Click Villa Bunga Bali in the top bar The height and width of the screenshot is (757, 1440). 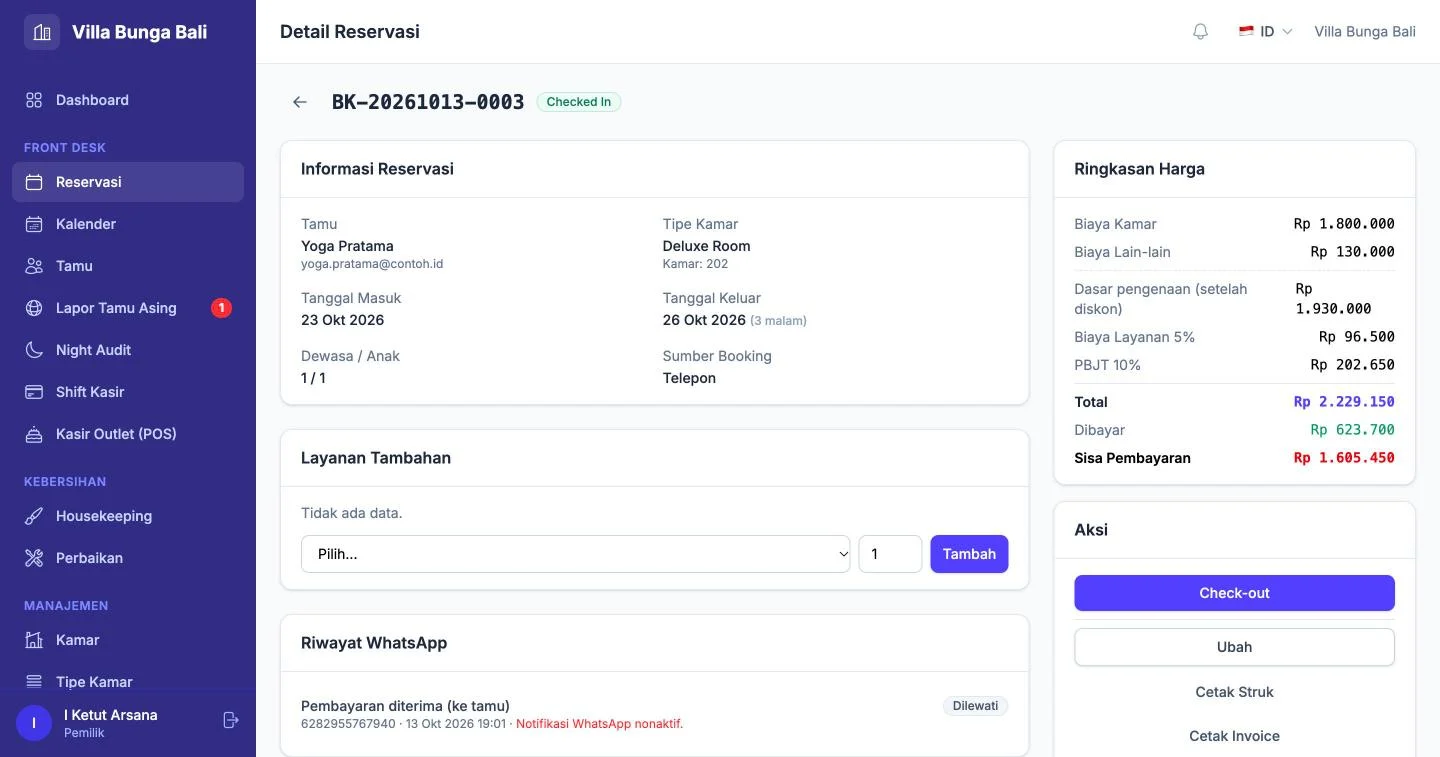(x=1365, y=32)
